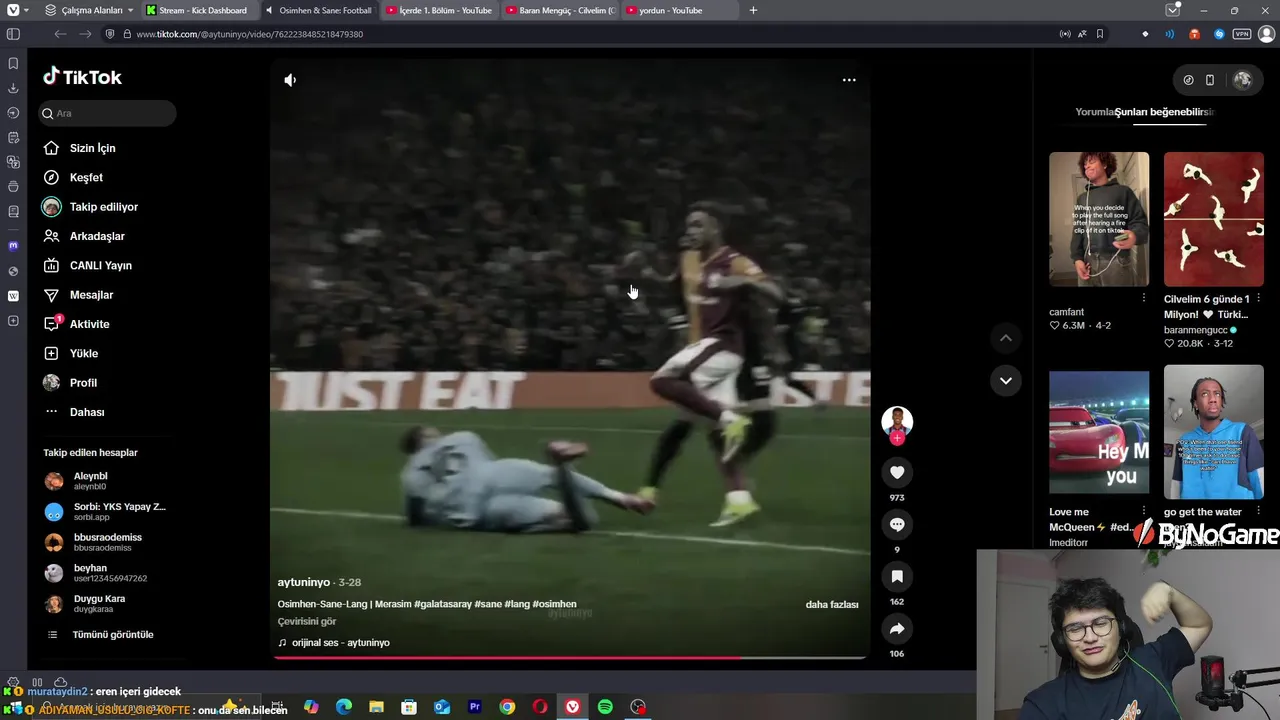
Task: Open followed account Duygu Kara
Action: pyautogui.click(x=86, y=603)
